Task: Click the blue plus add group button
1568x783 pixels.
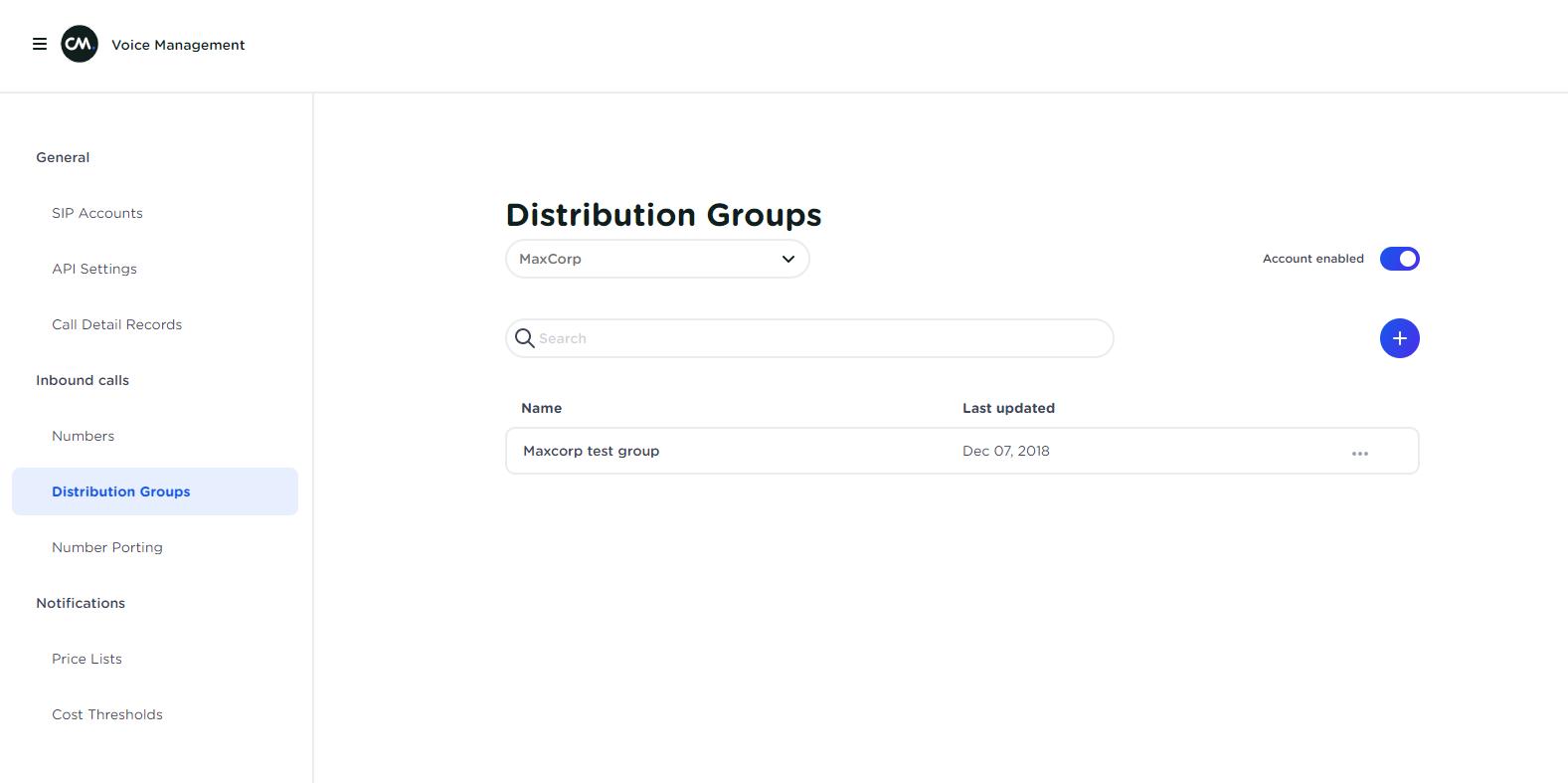Action: tap(1399, 338)
